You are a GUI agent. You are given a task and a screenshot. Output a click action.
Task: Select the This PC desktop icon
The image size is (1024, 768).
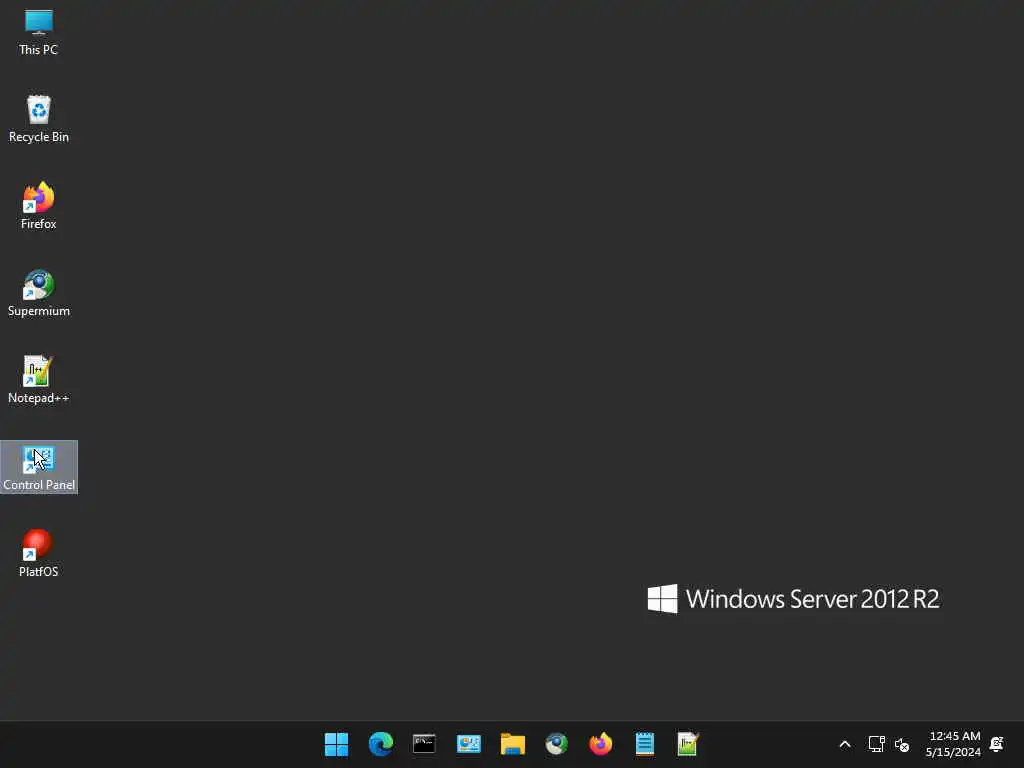pyautogui.click(x=39, y=33)
